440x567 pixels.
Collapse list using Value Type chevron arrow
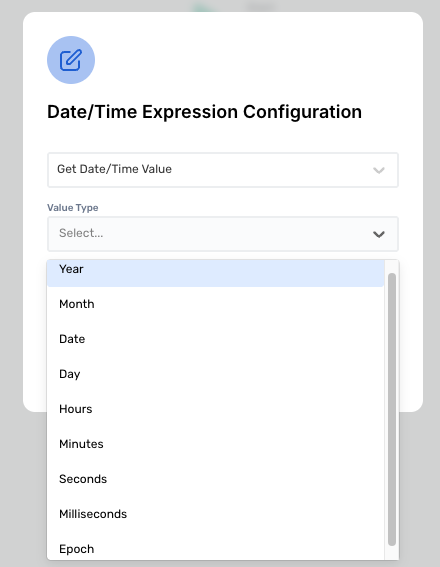click(379, 234)
